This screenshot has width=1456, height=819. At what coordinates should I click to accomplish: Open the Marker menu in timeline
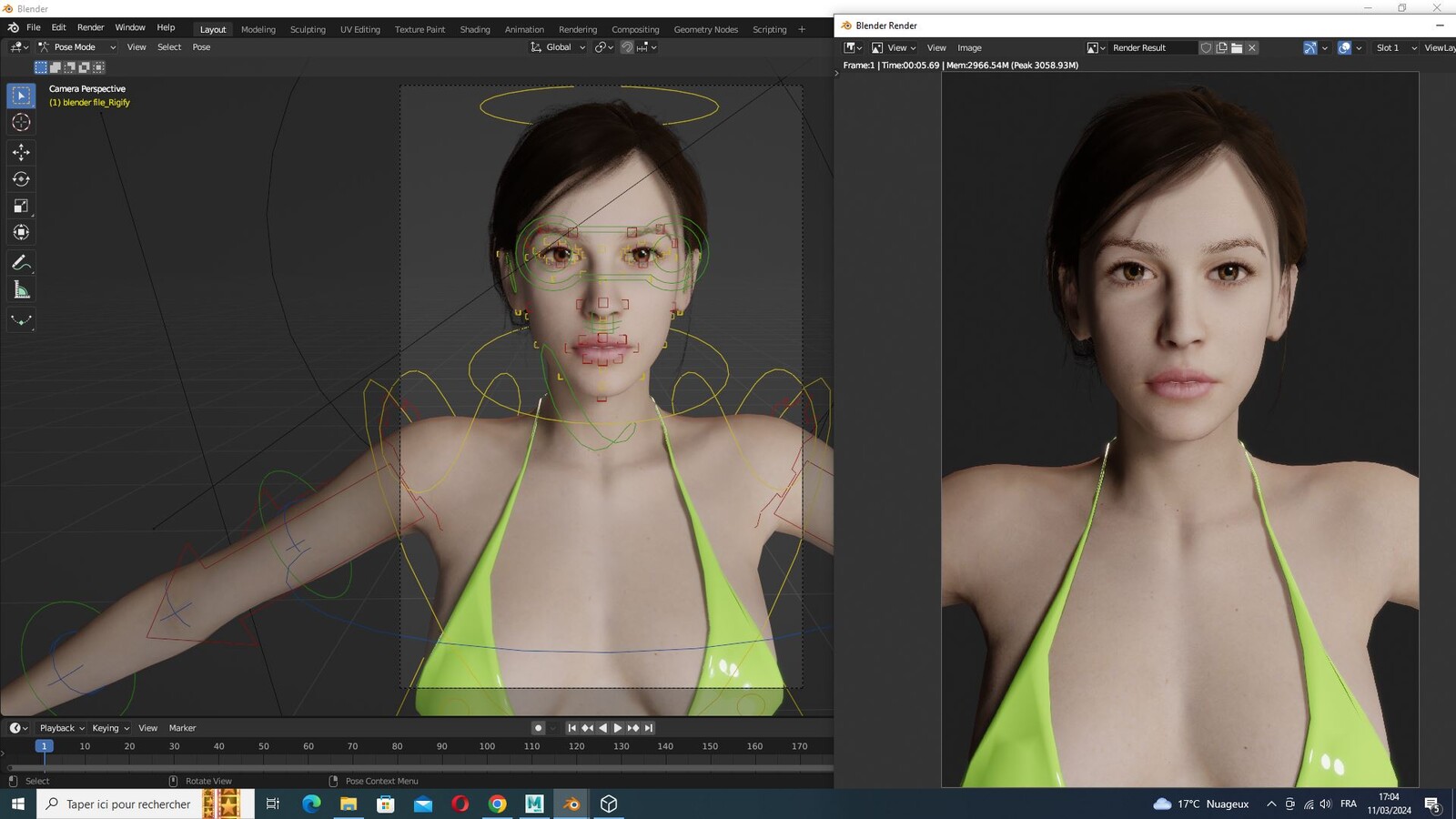182,728
